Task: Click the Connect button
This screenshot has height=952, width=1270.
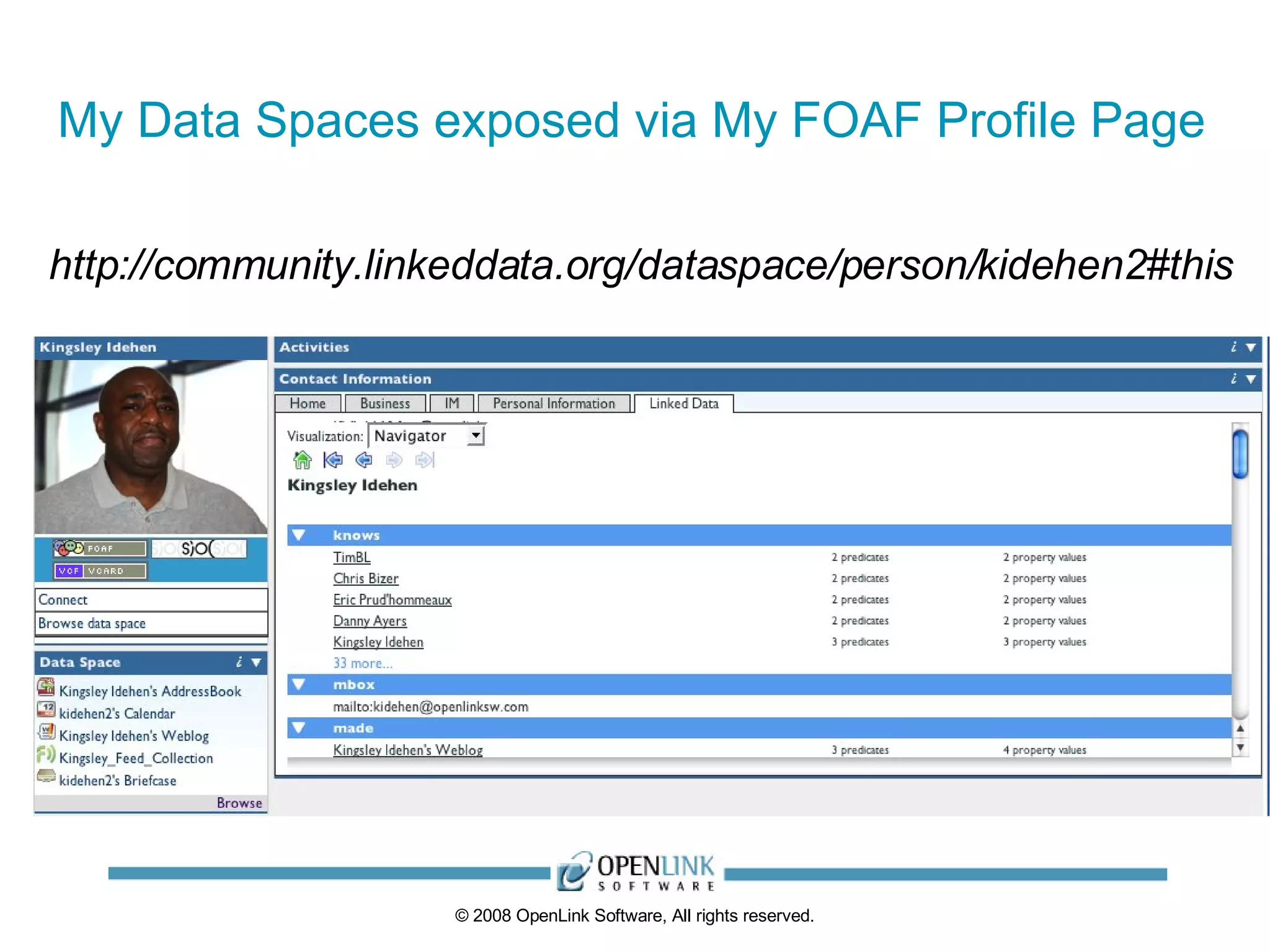Action: tap(151, 599)
